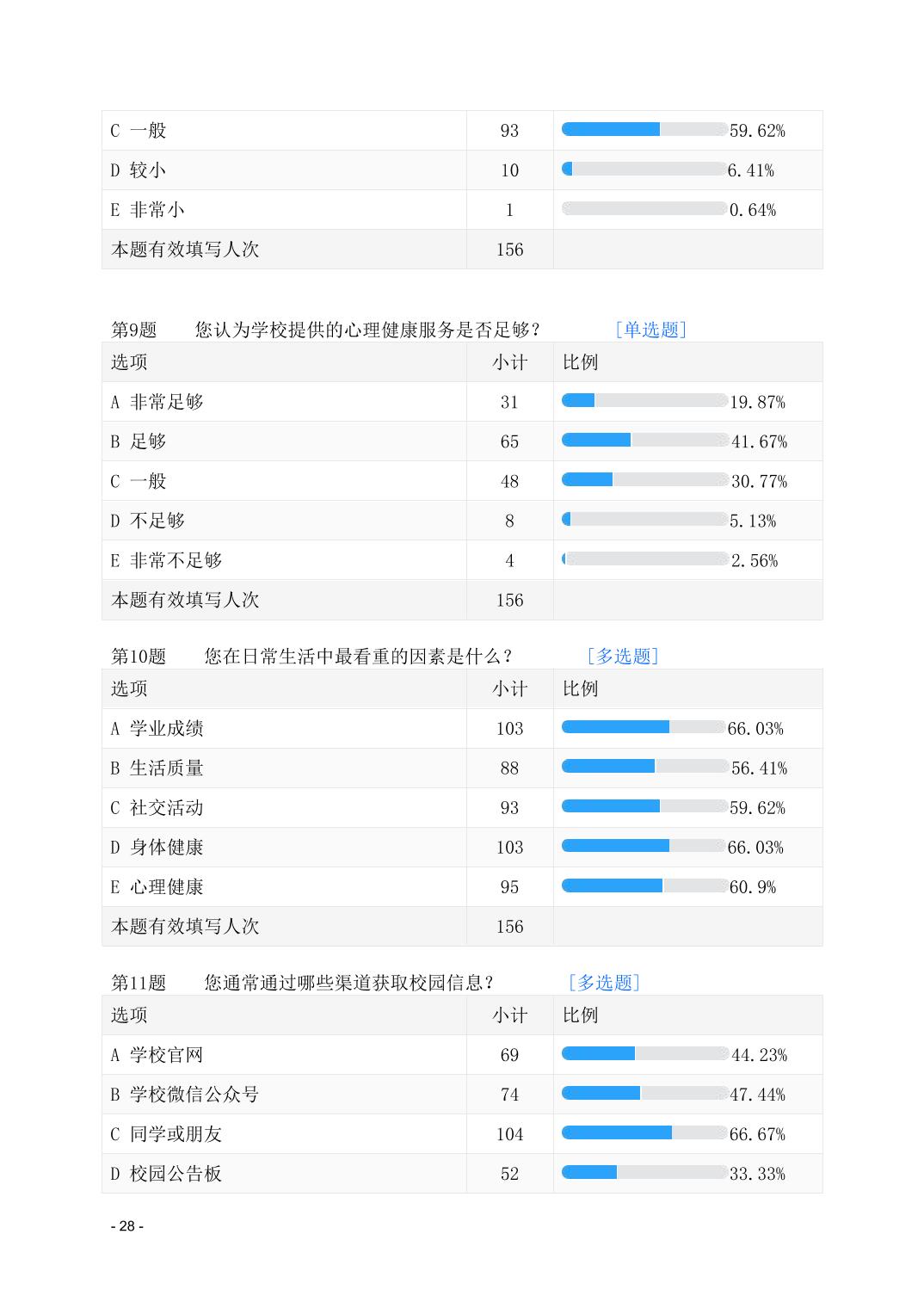Screen dimensions: 924x1308
Task: Click the 单选题 tag of question 9
Action: 651,330
